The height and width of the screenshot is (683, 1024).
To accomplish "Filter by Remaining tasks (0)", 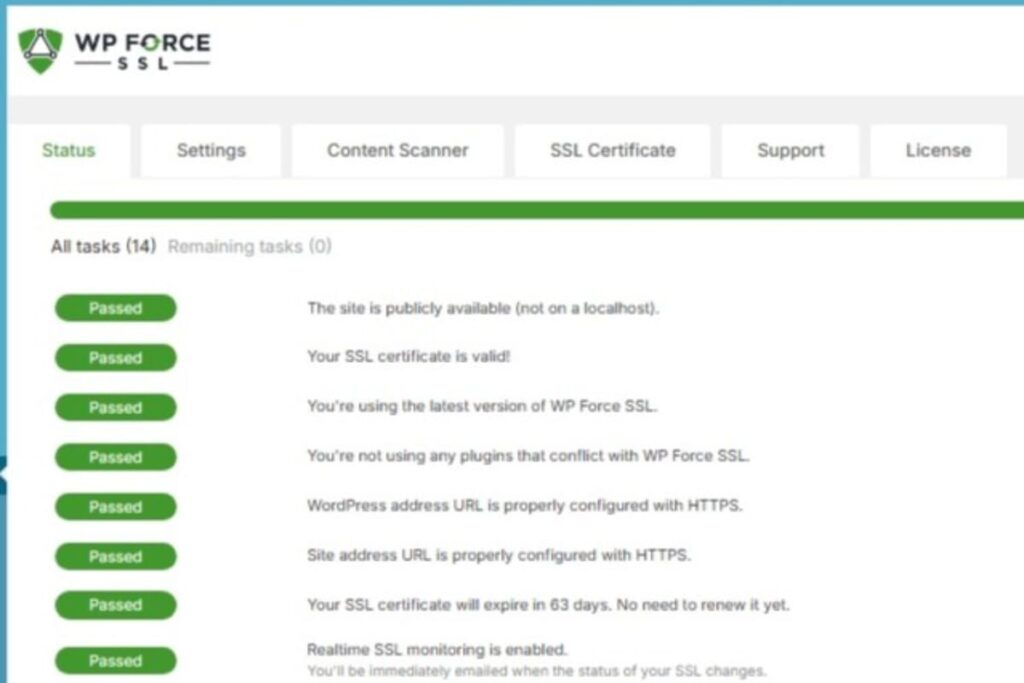I will tap(249, 246).
